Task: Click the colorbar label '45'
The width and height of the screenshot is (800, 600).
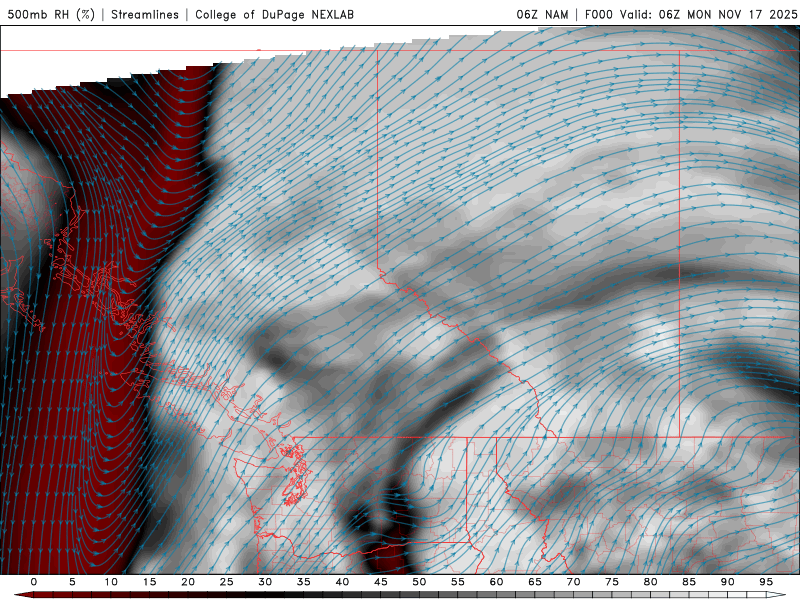Action: coord(381,582)
